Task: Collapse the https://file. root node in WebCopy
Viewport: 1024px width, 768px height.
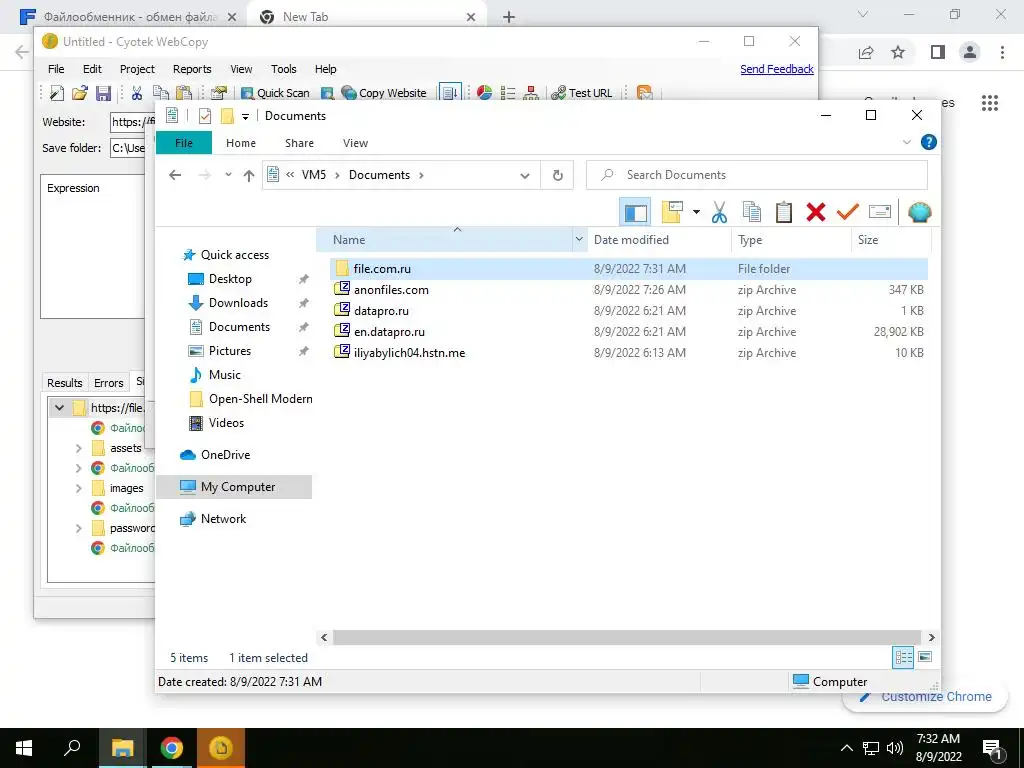Action: click(x=59, y=408)
